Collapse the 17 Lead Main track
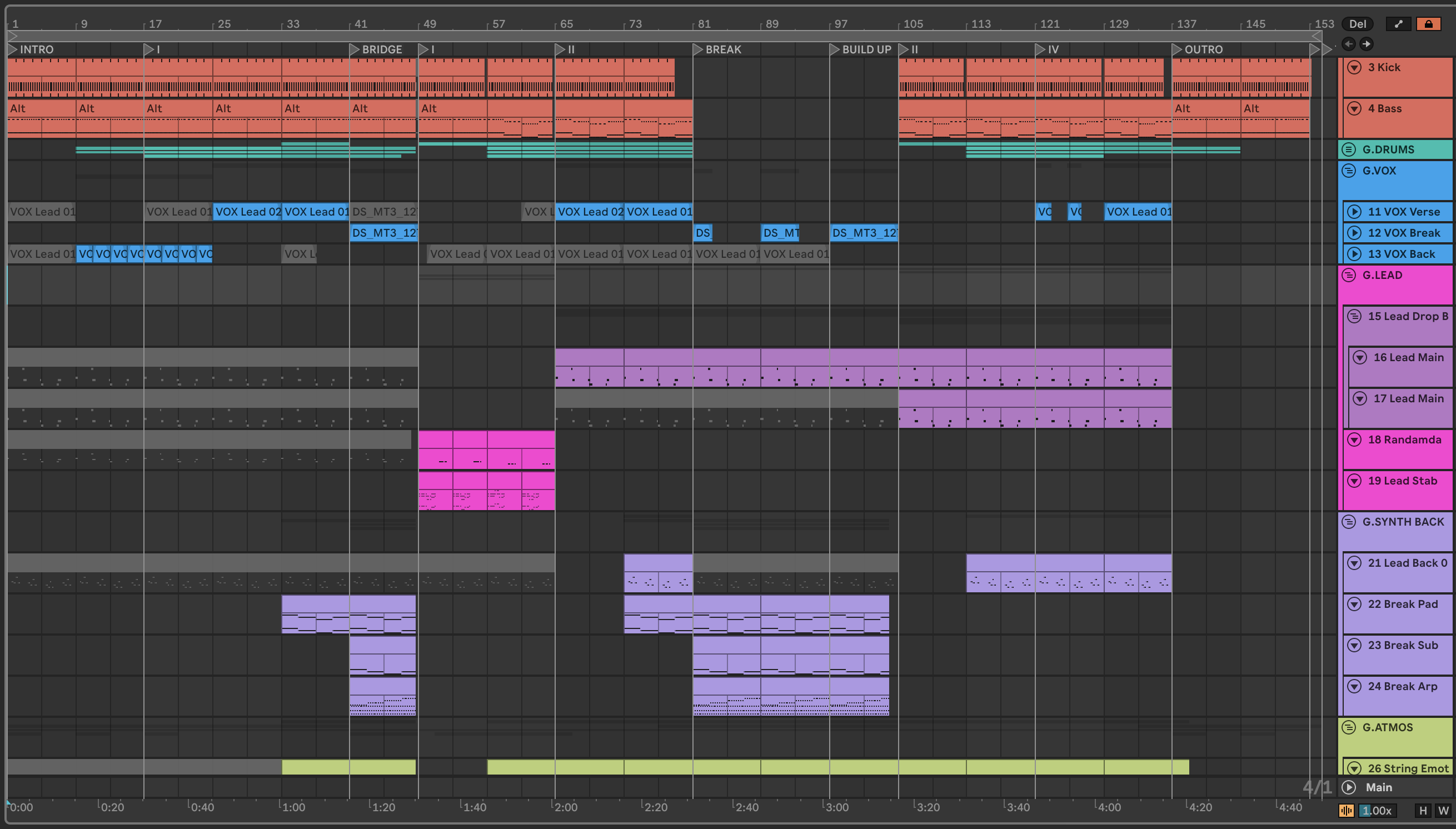The width and height of the screenshot is (1456, 829). [x=1360, y=398]
